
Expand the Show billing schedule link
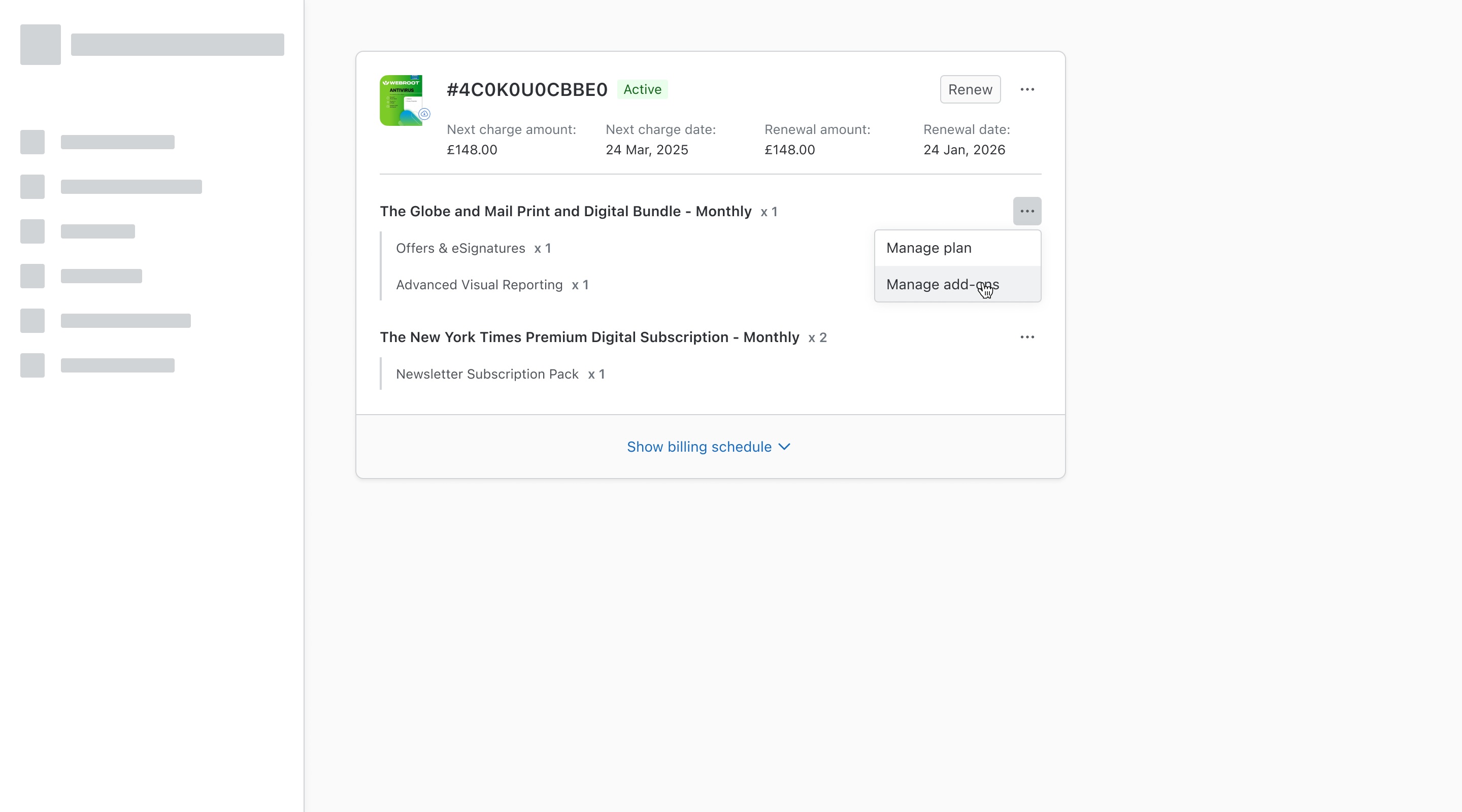coord(709,447)
